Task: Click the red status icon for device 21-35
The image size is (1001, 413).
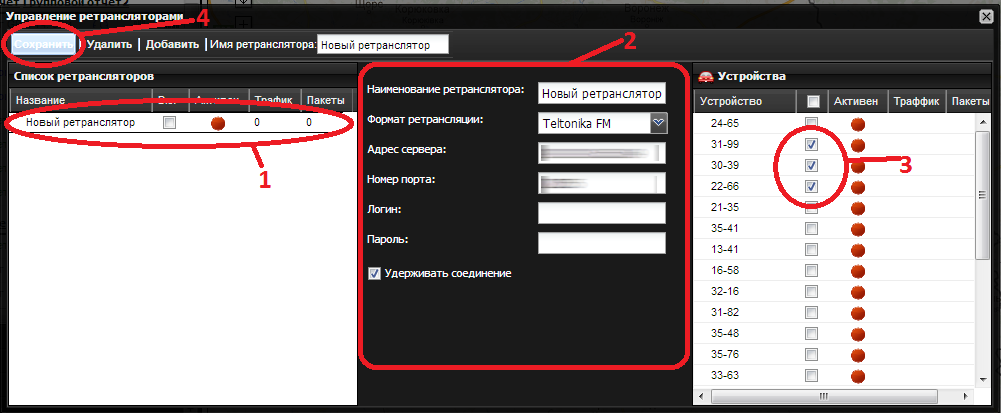Action: pos(857,208)
